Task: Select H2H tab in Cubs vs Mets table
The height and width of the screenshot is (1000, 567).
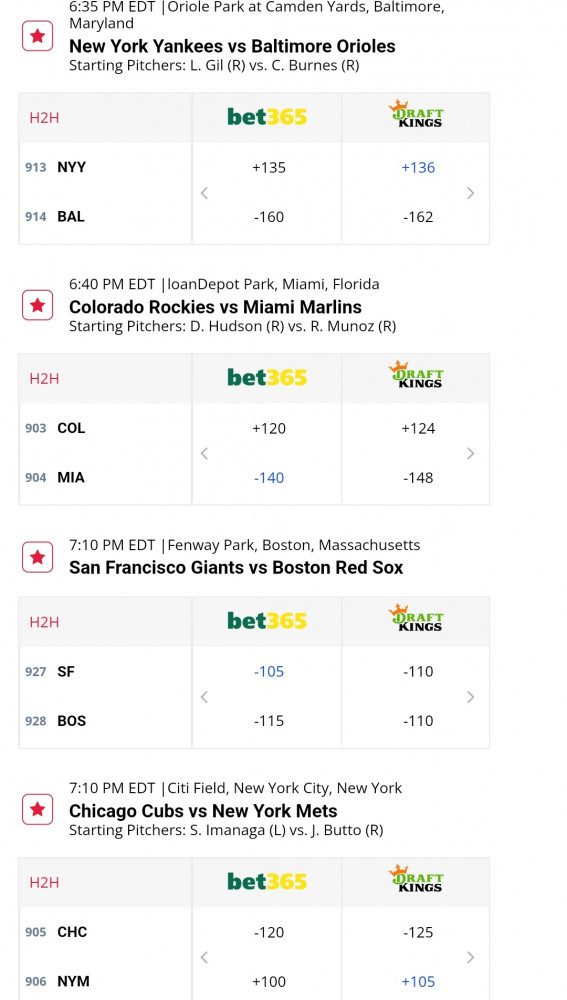Action: point(44,883)
